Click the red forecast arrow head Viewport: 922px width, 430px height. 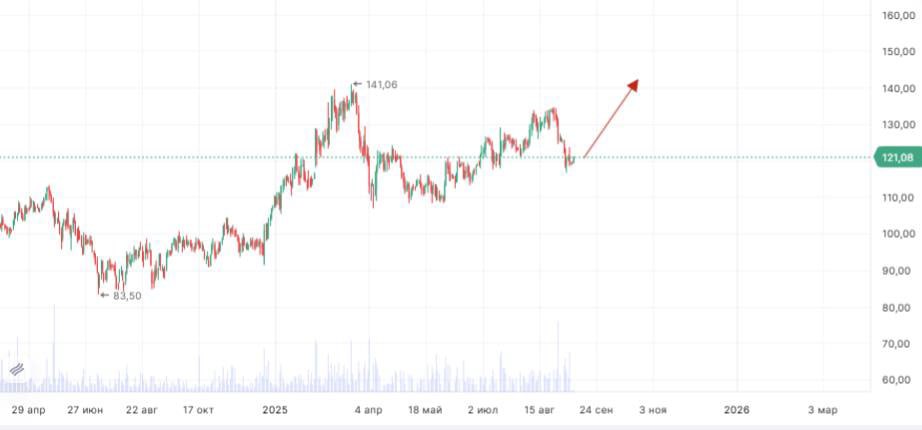[x=633, y=85]
